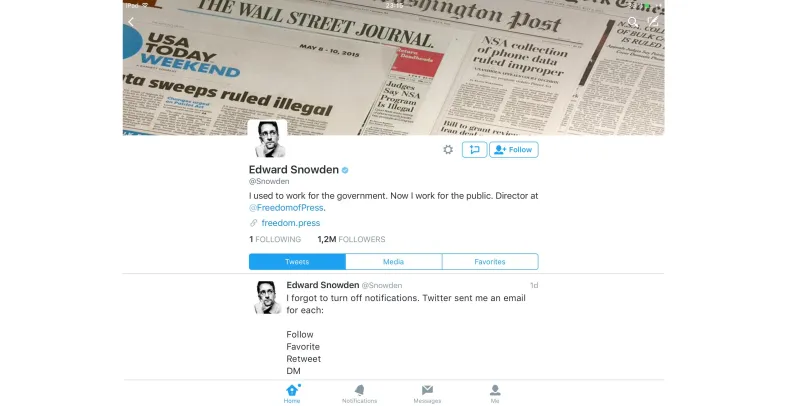Open Home in the bottom bar
Image resolution: width=800 pixels, height=406 pixels.
click(x=292, y=394)
